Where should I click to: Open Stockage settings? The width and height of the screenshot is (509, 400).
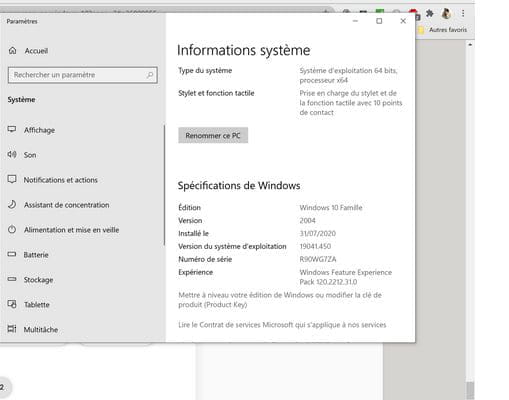click(38, 280)
